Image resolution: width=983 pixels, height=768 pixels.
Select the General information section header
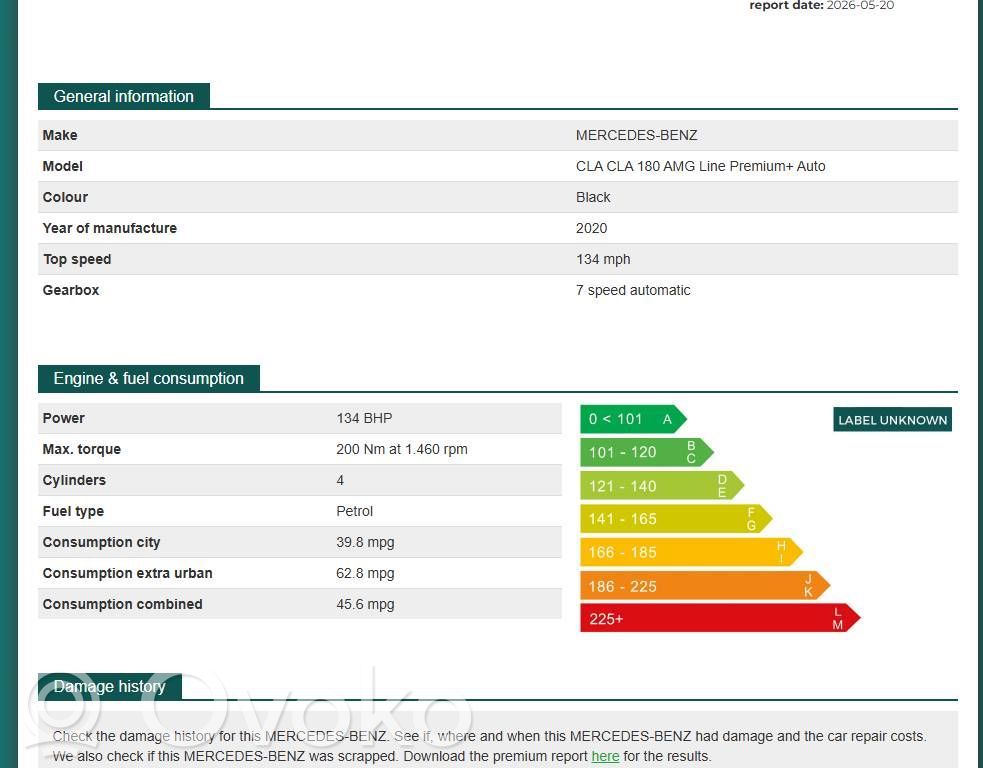(124, 97)
